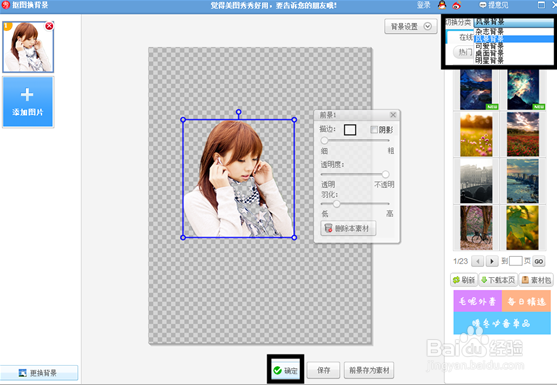Go to next material page arrow
This screenshot has height=385, width=557.
click(492, 261)
